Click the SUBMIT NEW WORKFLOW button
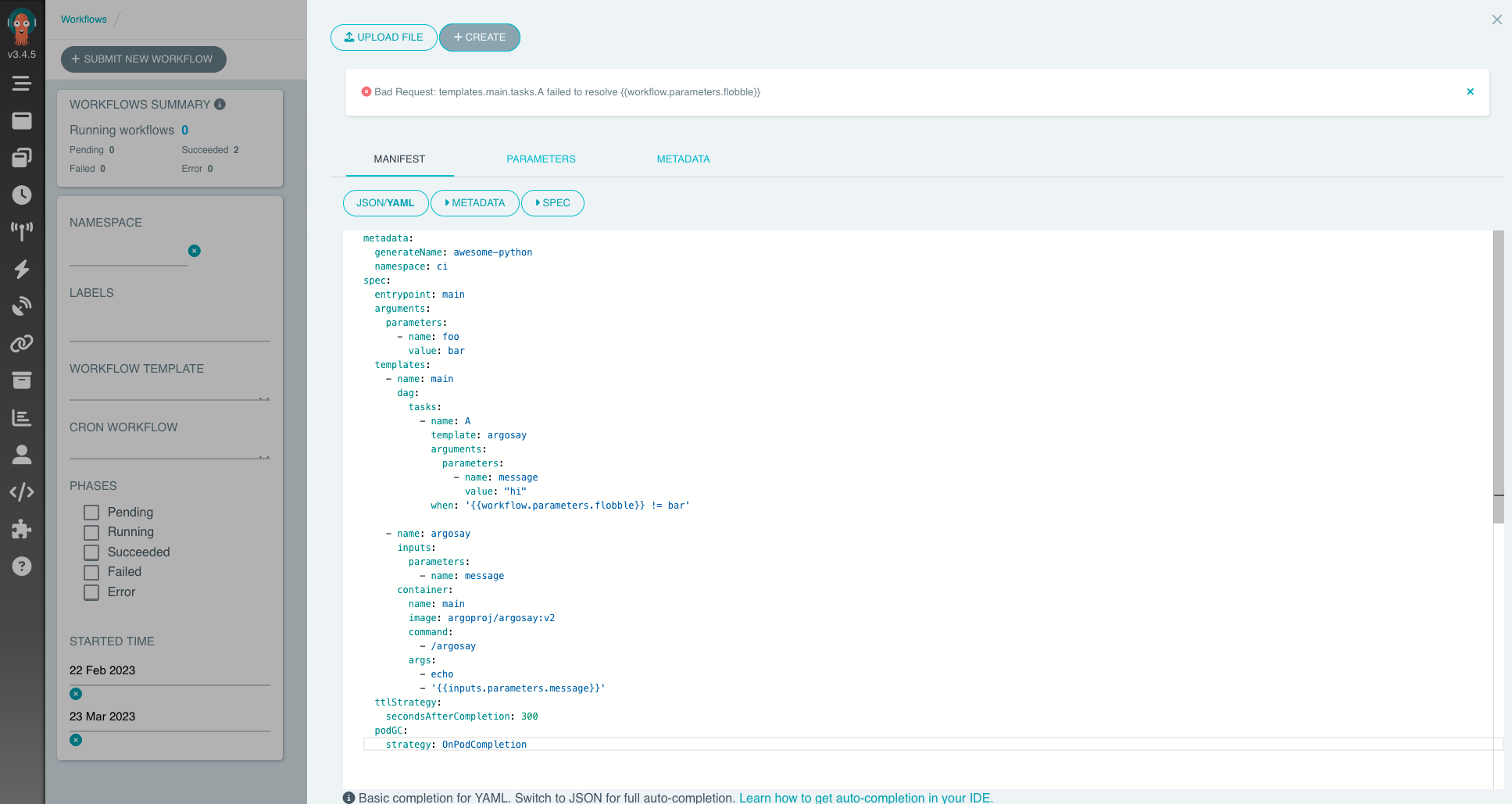The width and height of the screenshot is (1512, 804). [x=143, y=59]
